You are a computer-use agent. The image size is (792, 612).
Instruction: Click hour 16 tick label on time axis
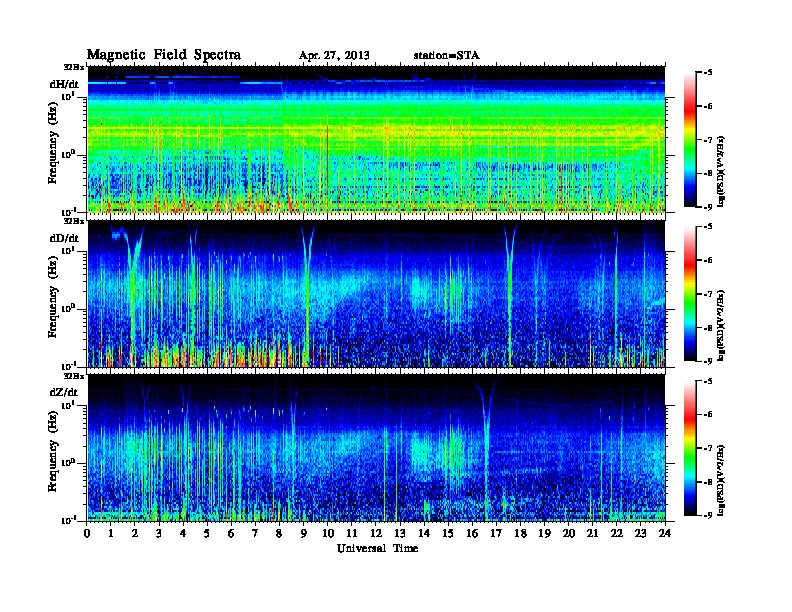tap(472, 533)
